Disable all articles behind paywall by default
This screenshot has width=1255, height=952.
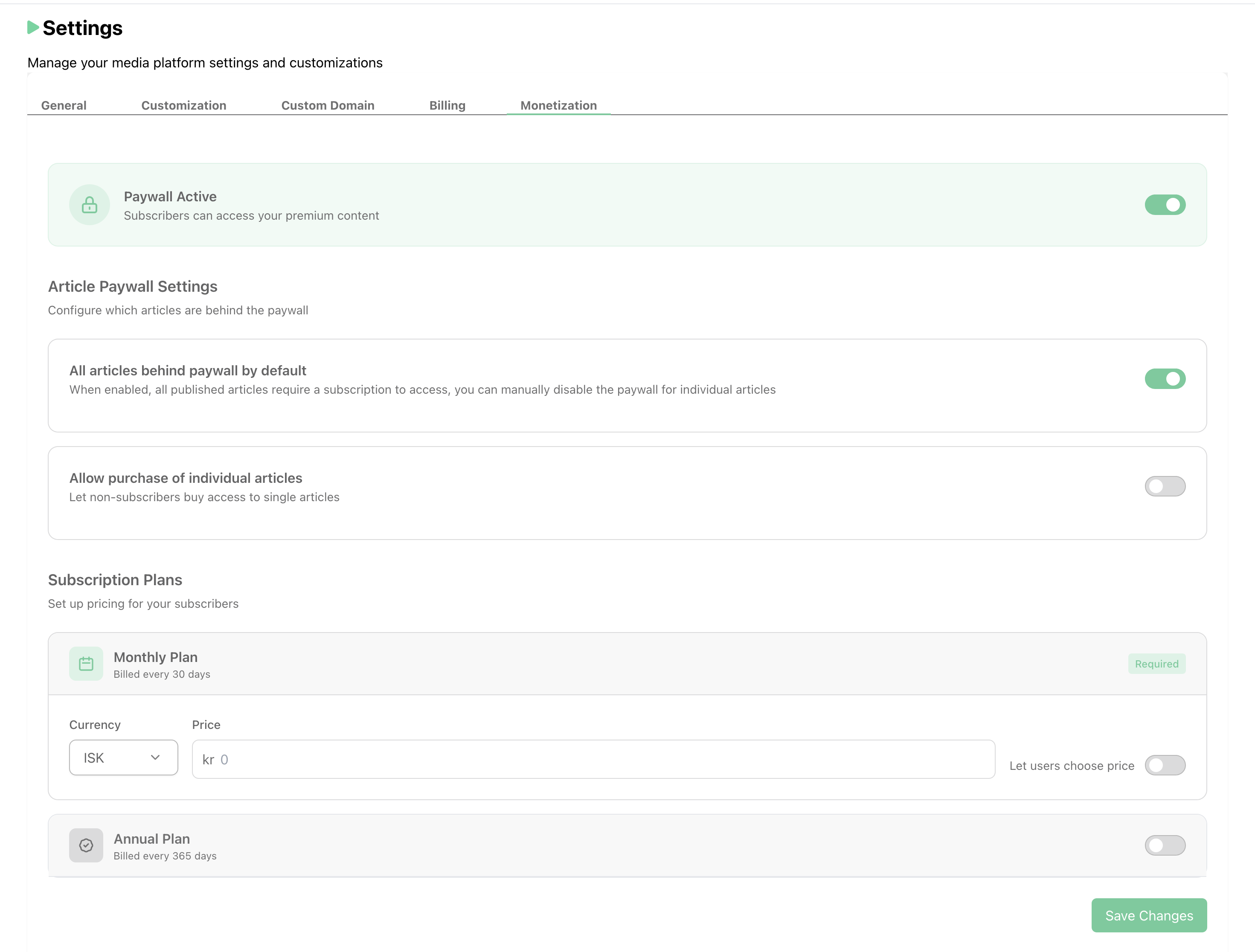pos(1165,379)
